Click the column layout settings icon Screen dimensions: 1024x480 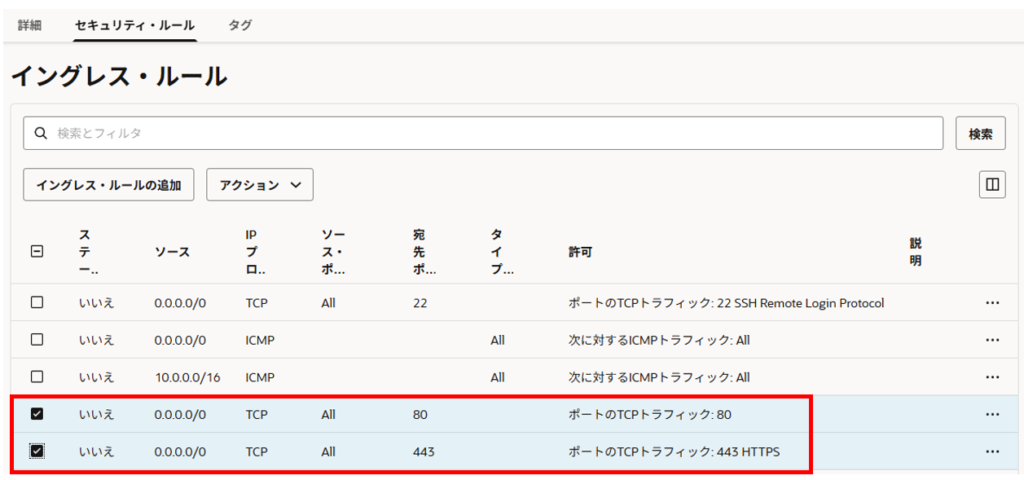(992, 184)
